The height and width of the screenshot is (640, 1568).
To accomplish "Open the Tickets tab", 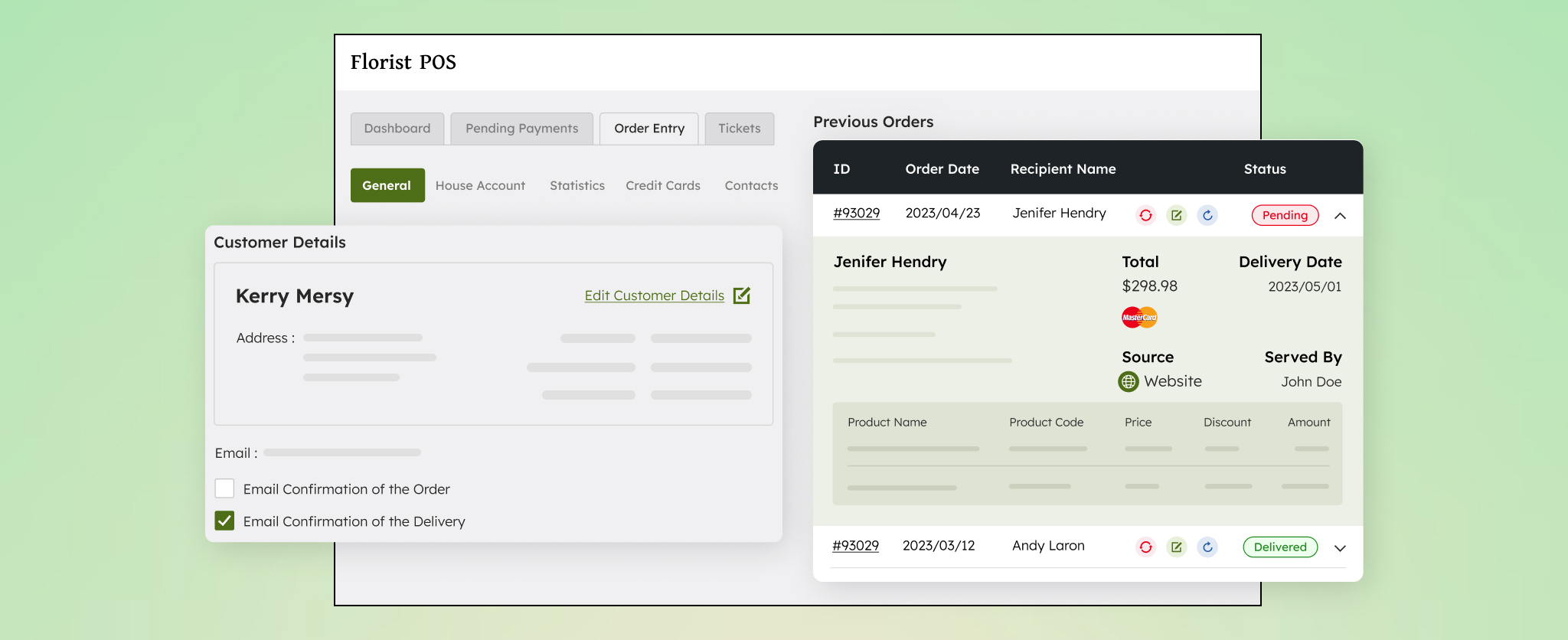I will pyautogui.click(x=739, y=129).
